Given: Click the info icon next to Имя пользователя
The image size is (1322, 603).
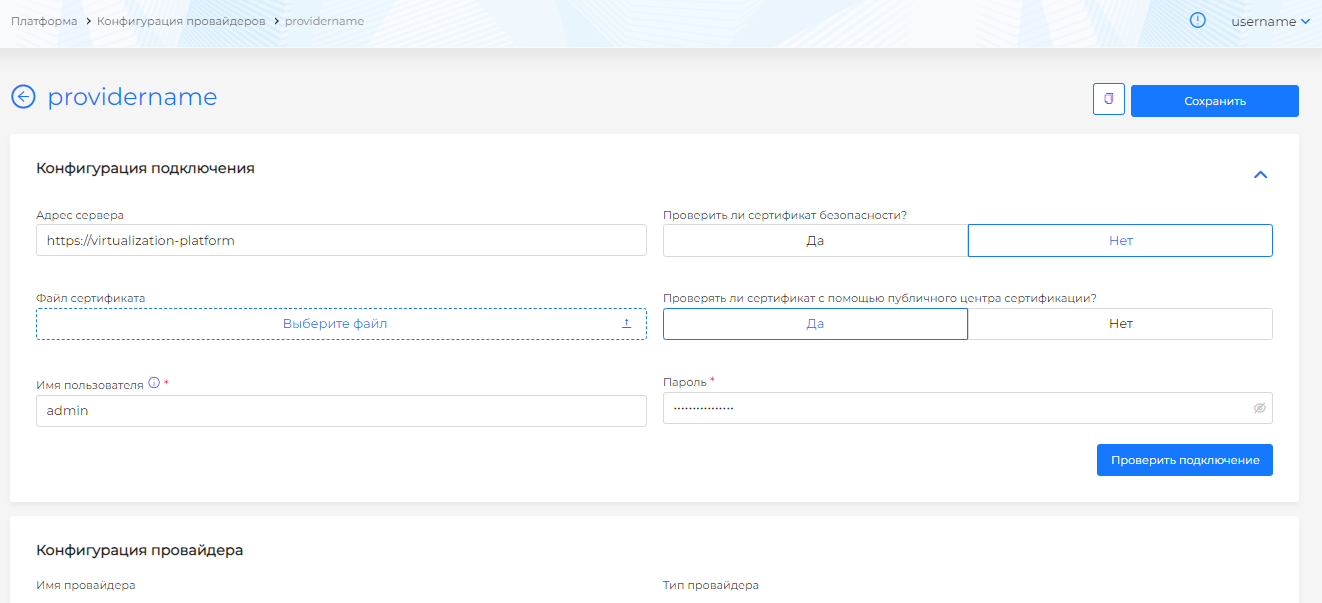Looking at the screenshot, I should pos(154,382).
